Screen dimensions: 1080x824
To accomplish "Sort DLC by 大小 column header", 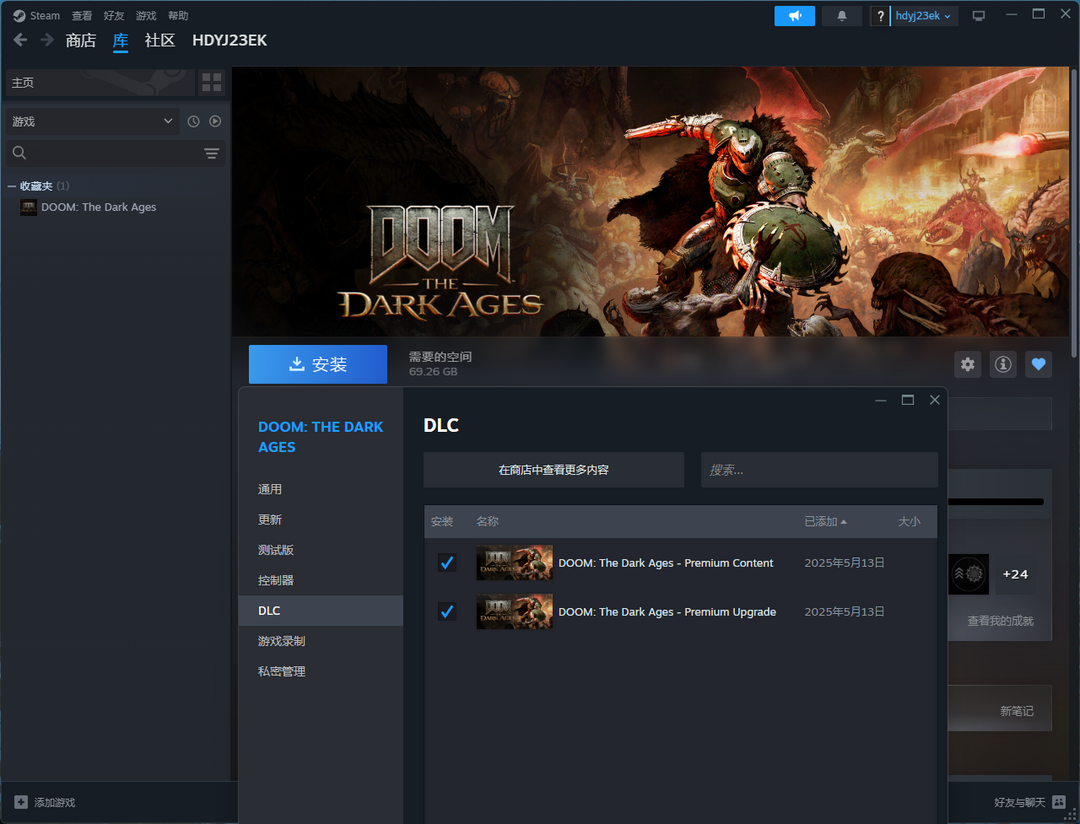I will 909,522.
